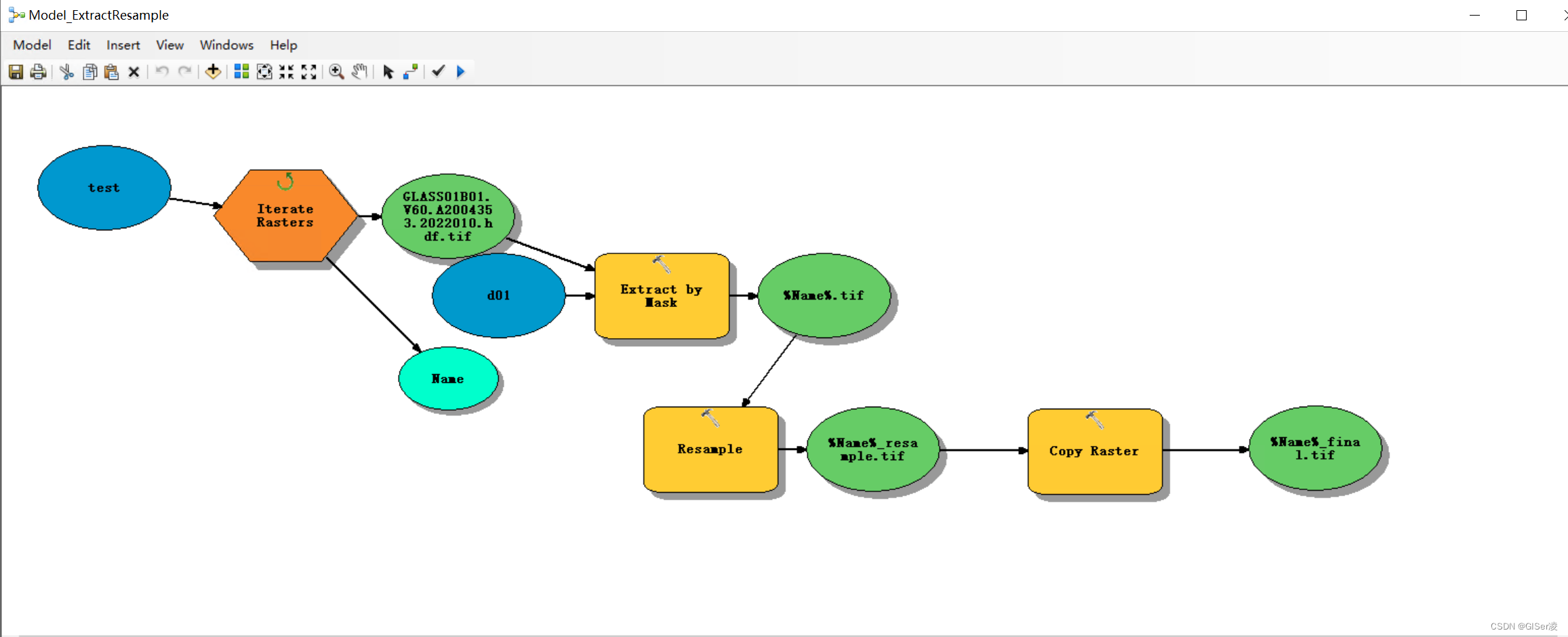Cut selection with the scissors icon

66,72
